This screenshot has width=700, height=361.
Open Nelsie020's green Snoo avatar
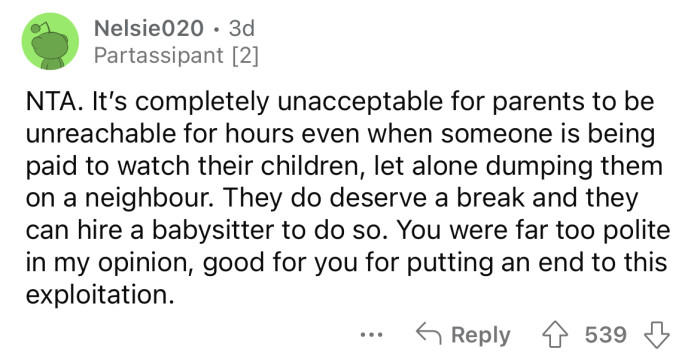(x=50, y=41)
